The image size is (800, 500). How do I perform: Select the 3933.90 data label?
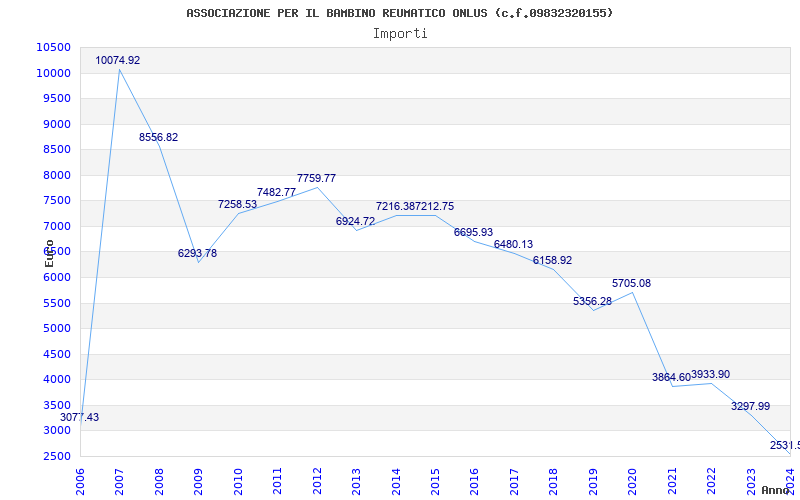coord(710,374)
